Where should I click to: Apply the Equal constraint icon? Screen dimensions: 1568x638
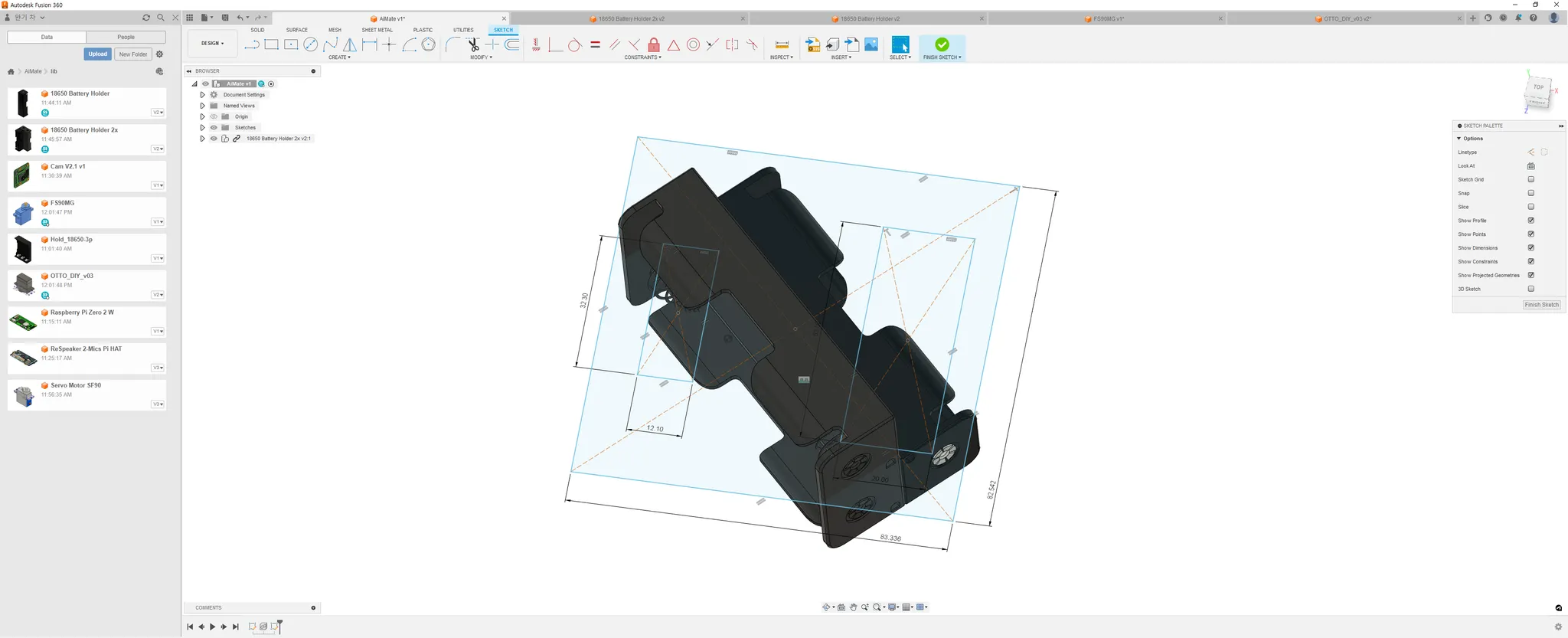[x=595, y=44]
